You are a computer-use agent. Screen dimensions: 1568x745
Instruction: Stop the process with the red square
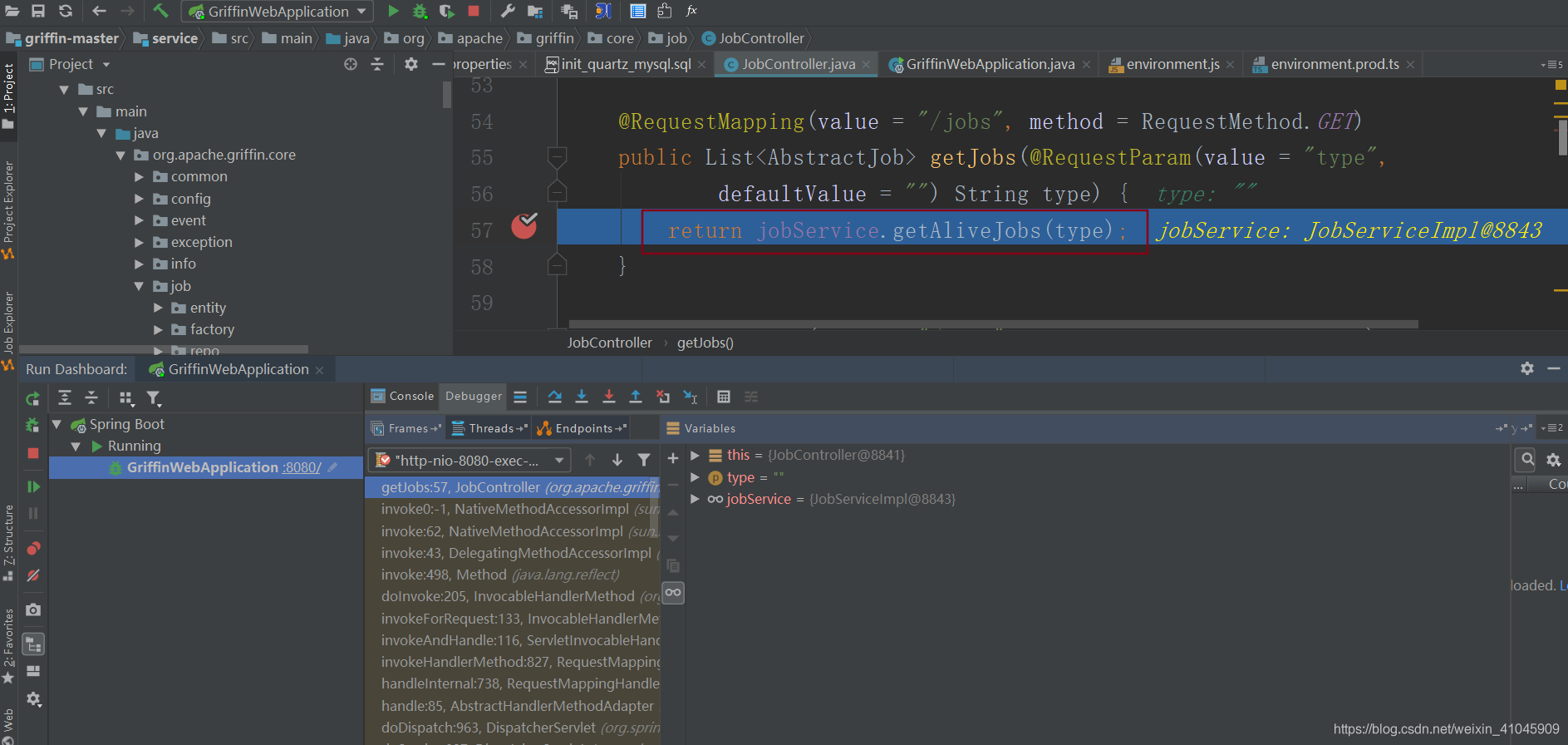tap(474, 11)
